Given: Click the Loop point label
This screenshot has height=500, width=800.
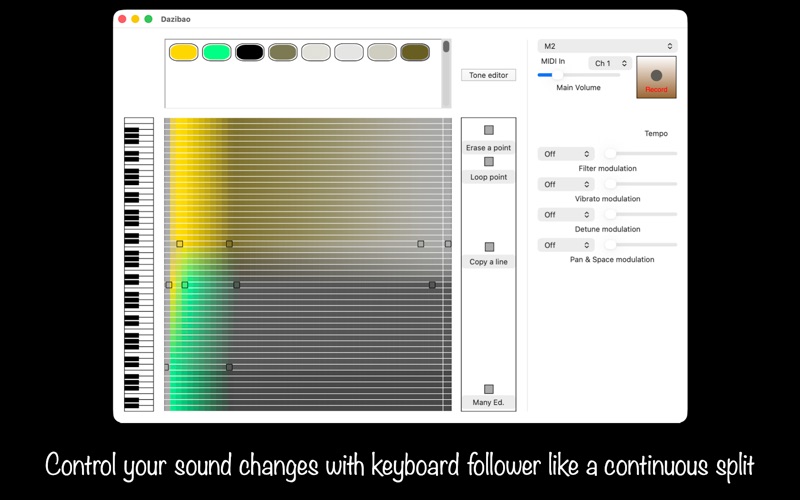Looking at the screenshot, I should 488,177.
